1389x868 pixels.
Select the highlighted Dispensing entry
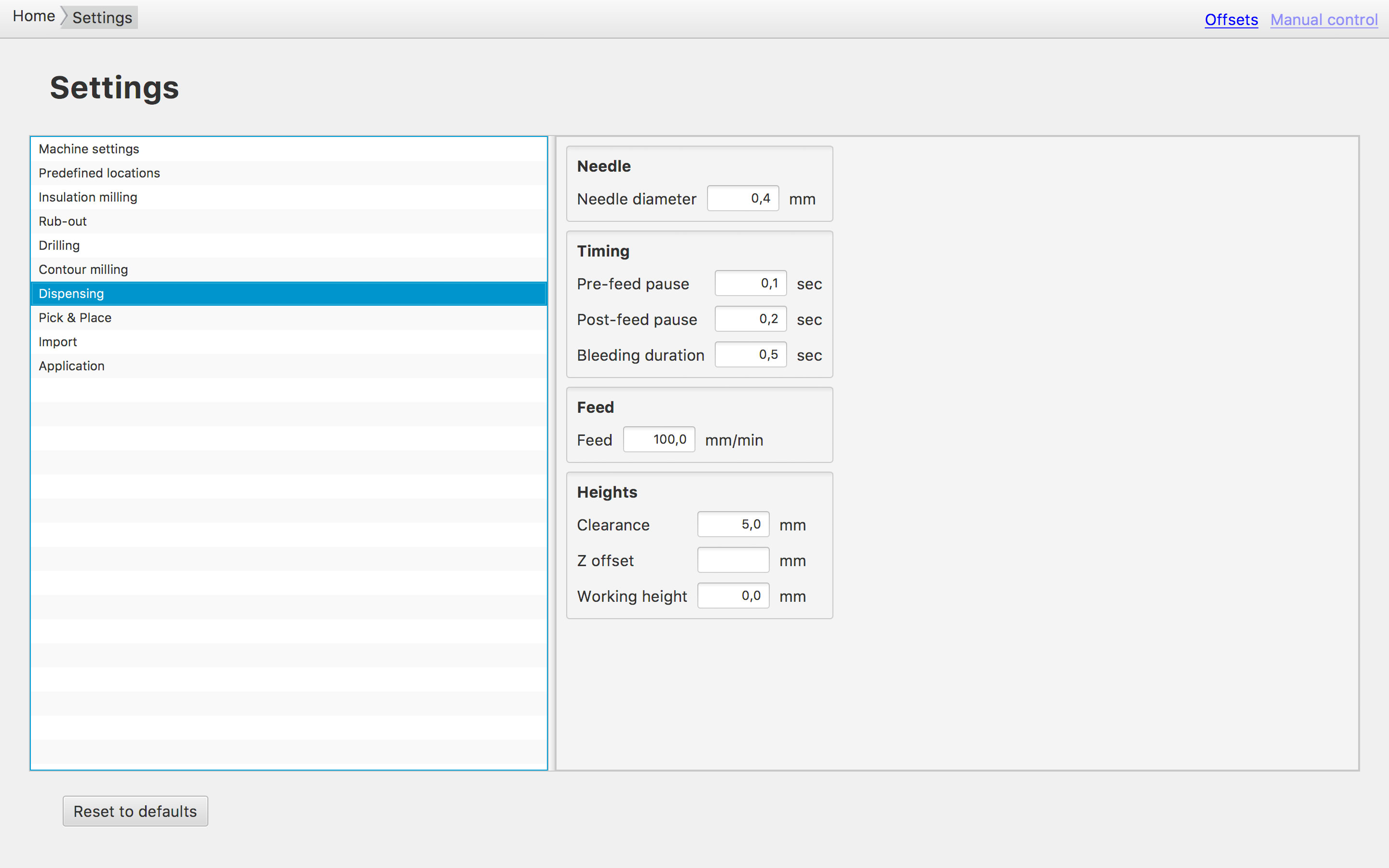click(289, 293)
